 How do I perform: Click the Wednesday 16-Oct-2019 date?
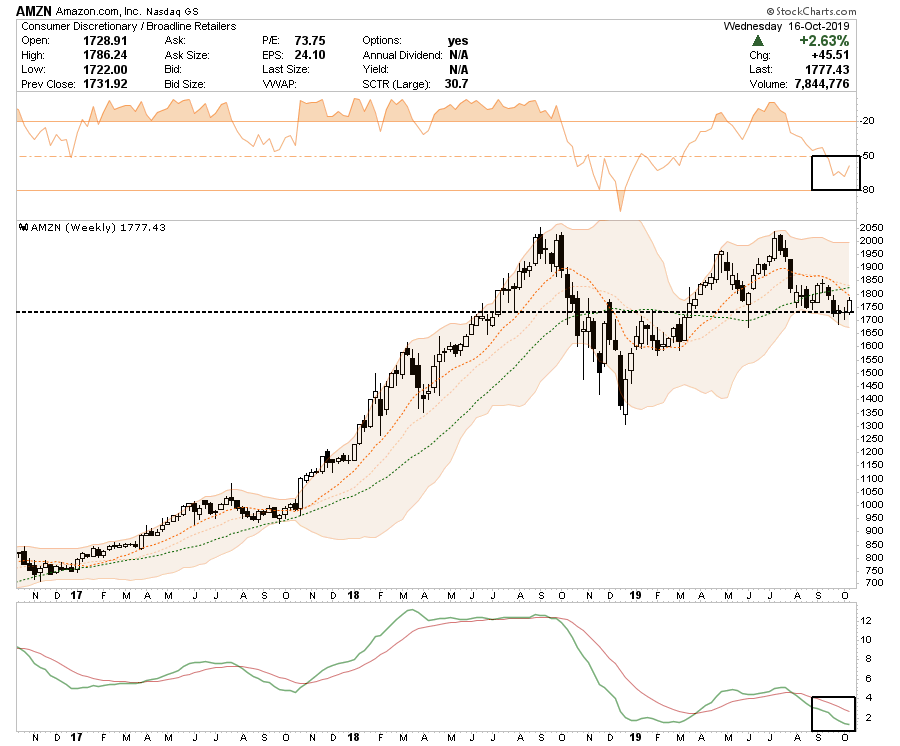pos(786,26)
